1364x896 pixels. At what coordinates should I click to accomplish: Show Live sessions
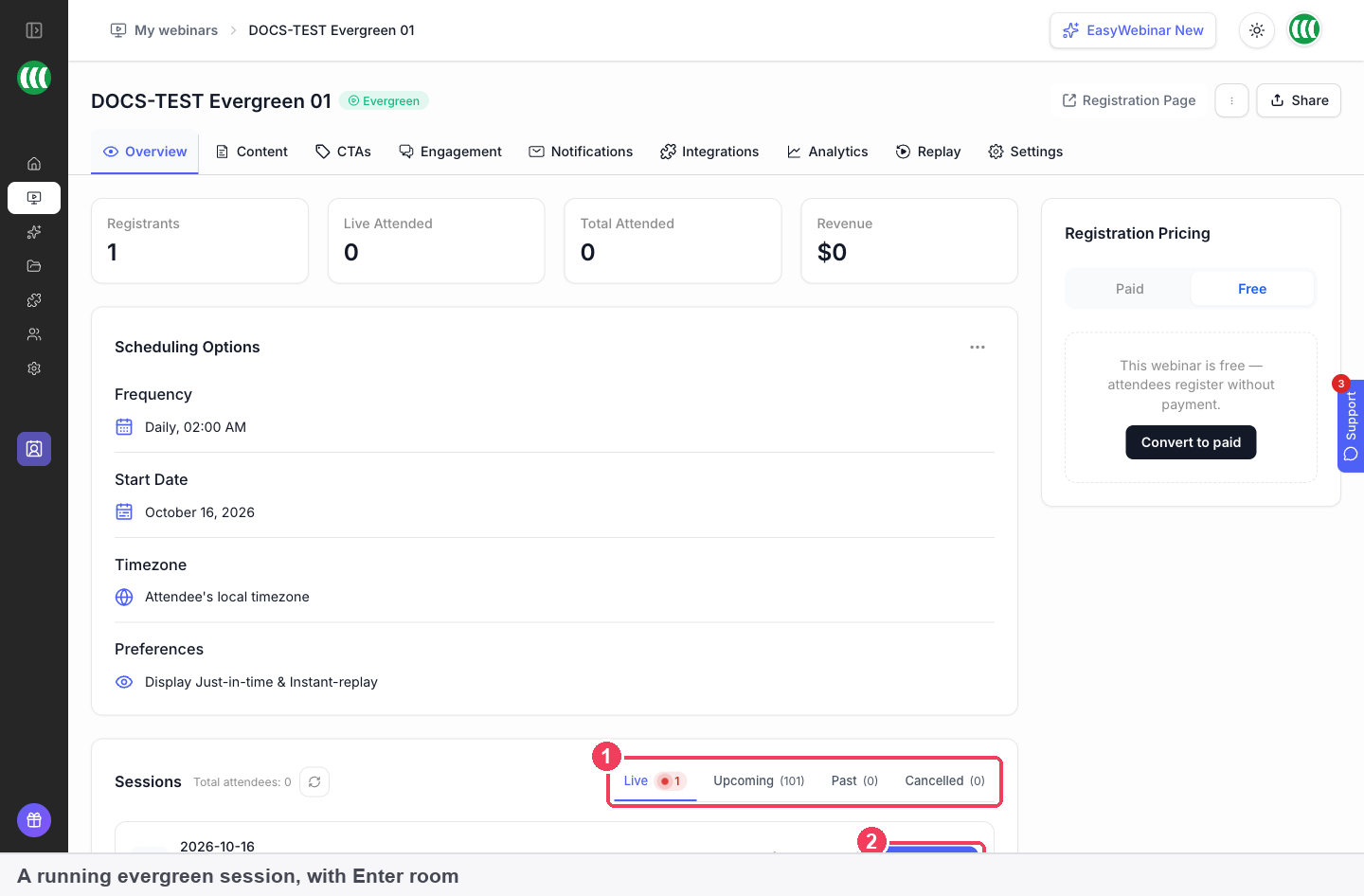pyautogui.click(x=655, y=781)
